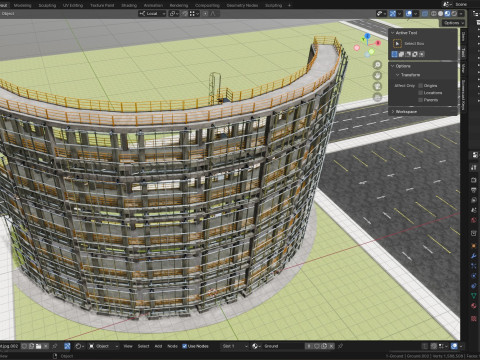Choose Extend selection mode icon
This screenshot has height=360, width=480.
tap(402, 54)
